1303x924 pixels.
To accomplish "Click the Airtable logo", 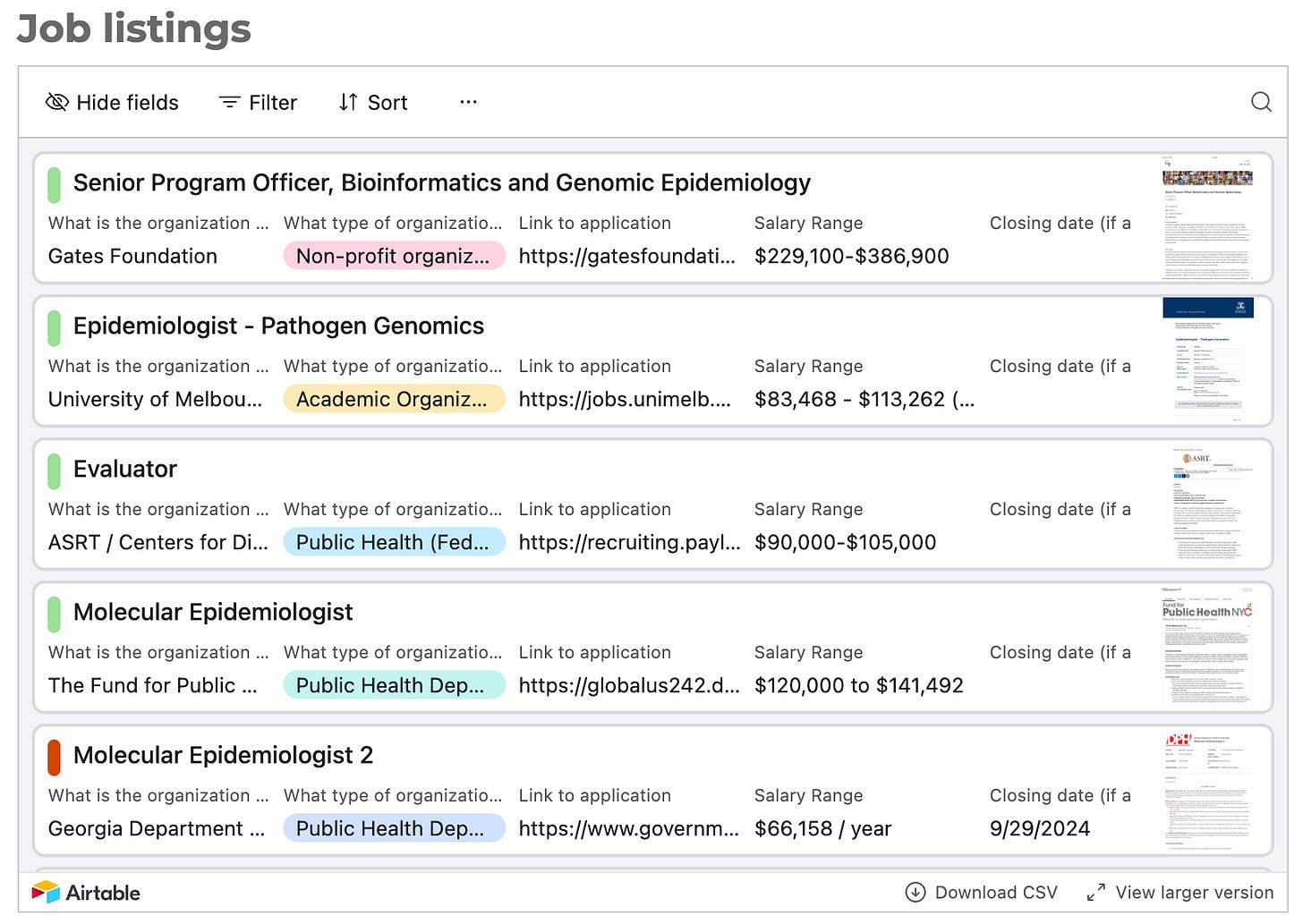I will [86, 893].
